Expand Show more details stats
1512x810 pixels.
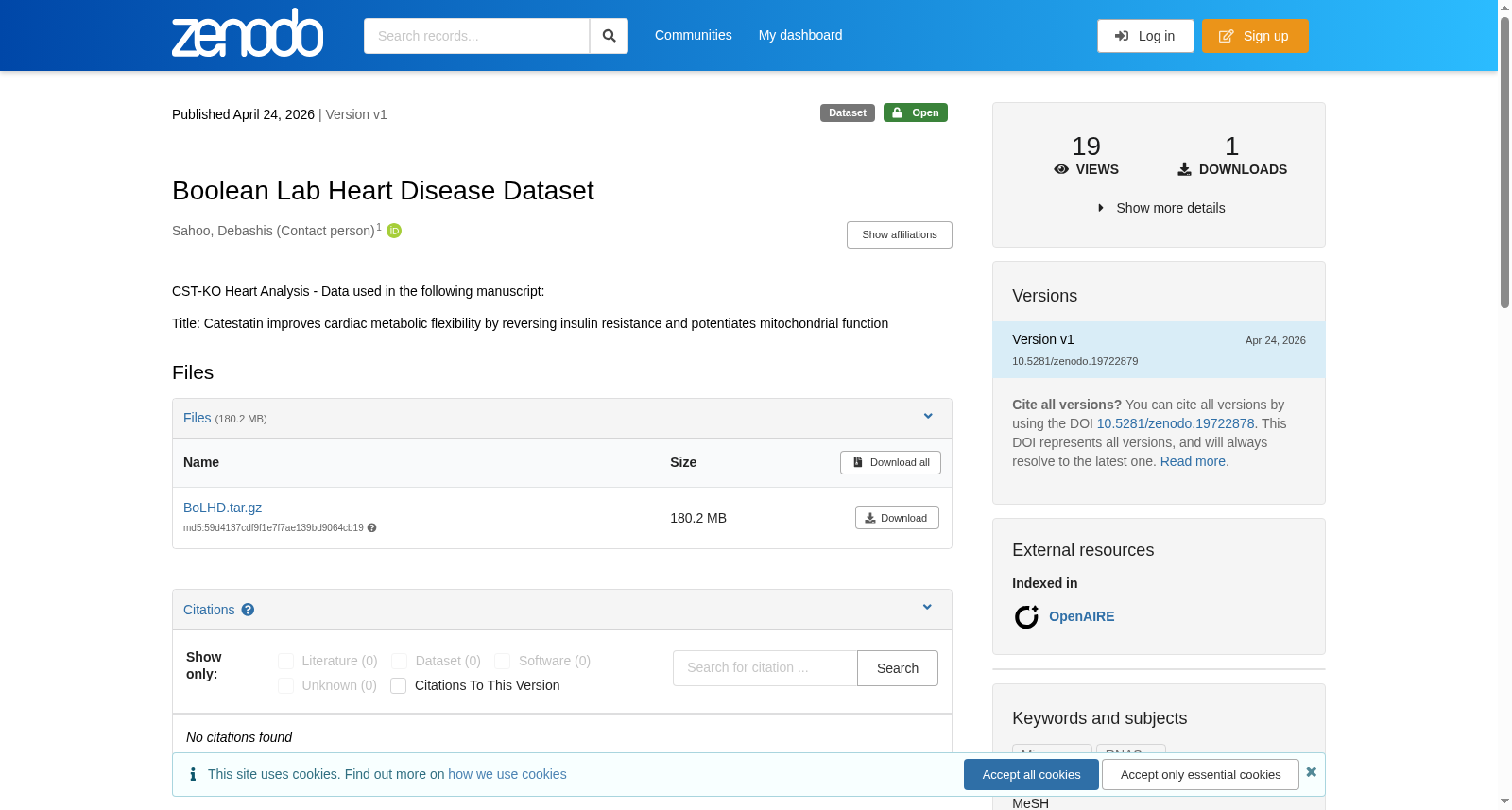point(1160,208)
